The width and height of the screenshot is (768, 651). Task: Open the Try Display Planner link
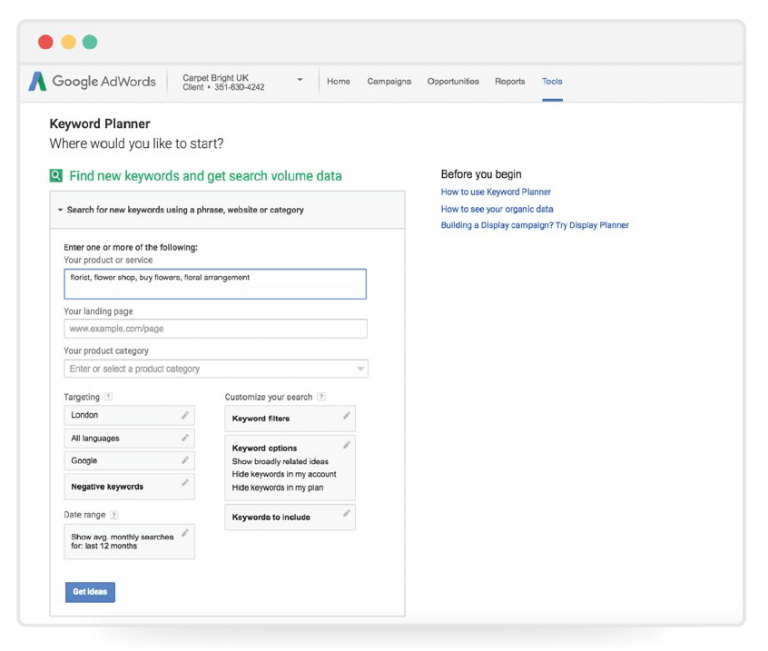592,225
